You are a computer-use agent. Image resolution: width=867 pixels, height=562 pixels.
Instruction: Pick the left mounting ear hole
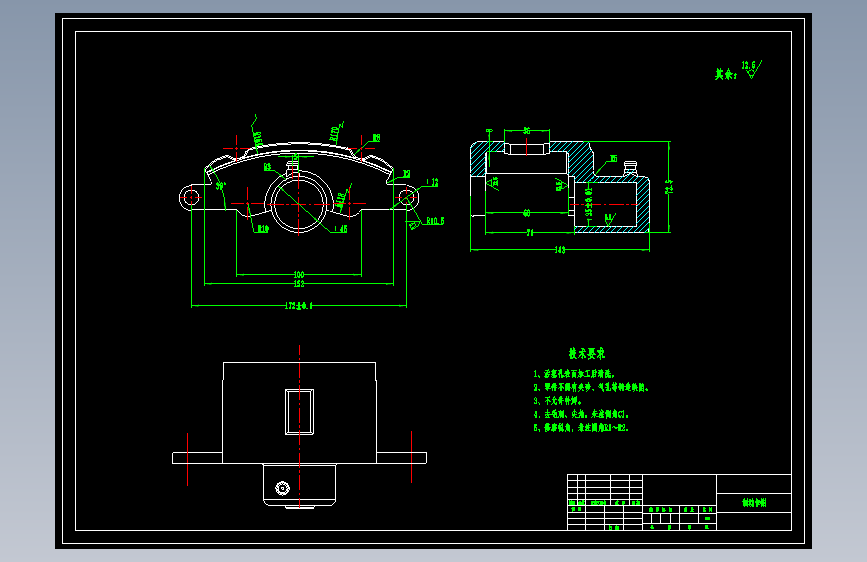click(x=191, y=197)
